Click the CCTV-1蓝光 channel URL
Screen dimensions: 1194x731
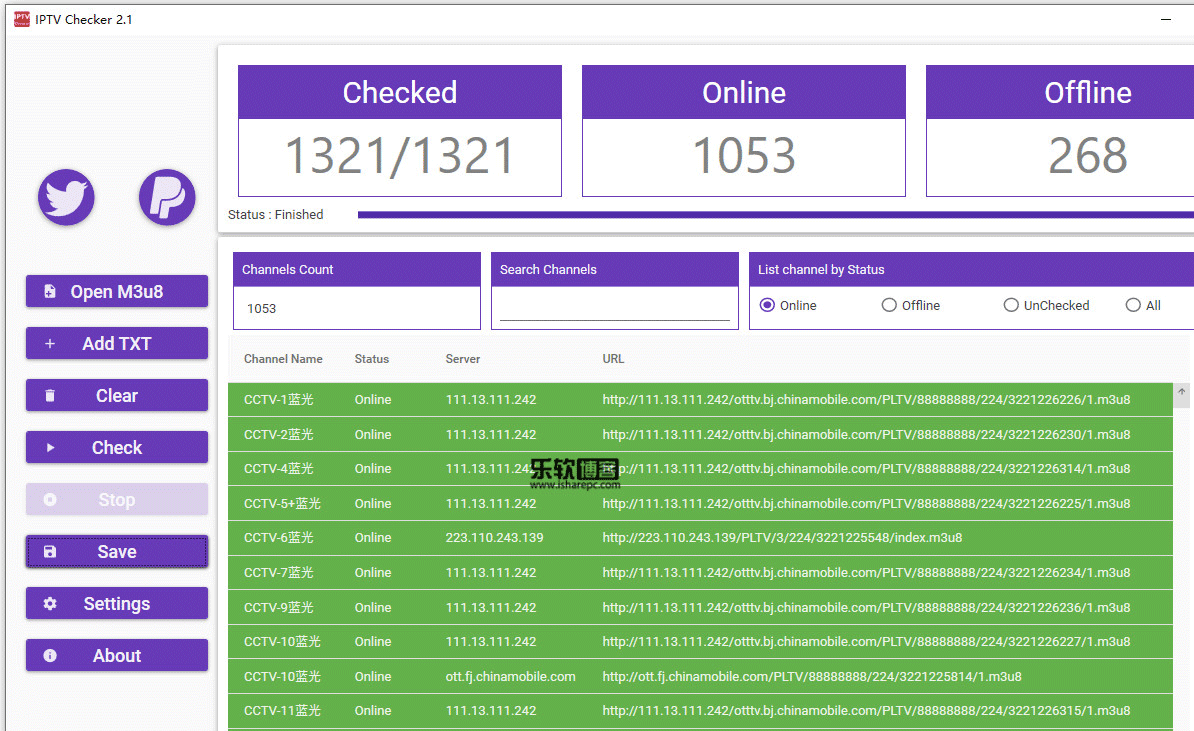click(866, 400)
